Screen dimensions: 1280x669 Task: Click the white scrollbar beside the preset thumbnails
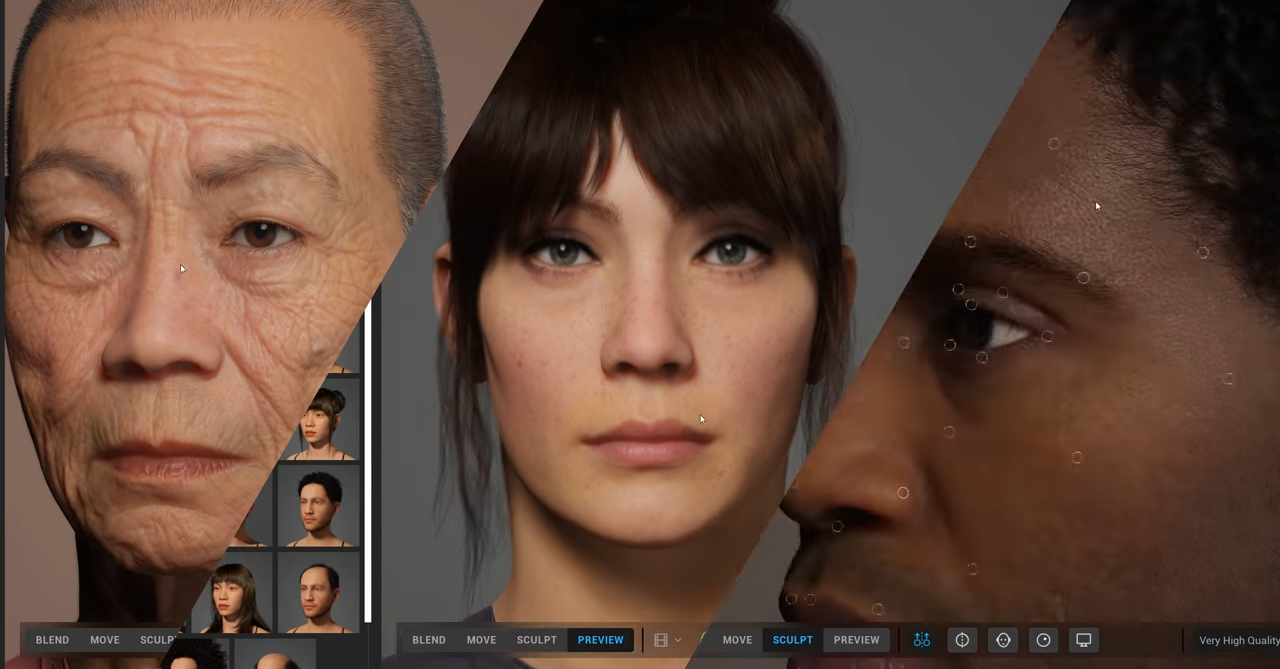tap(368, 460)
